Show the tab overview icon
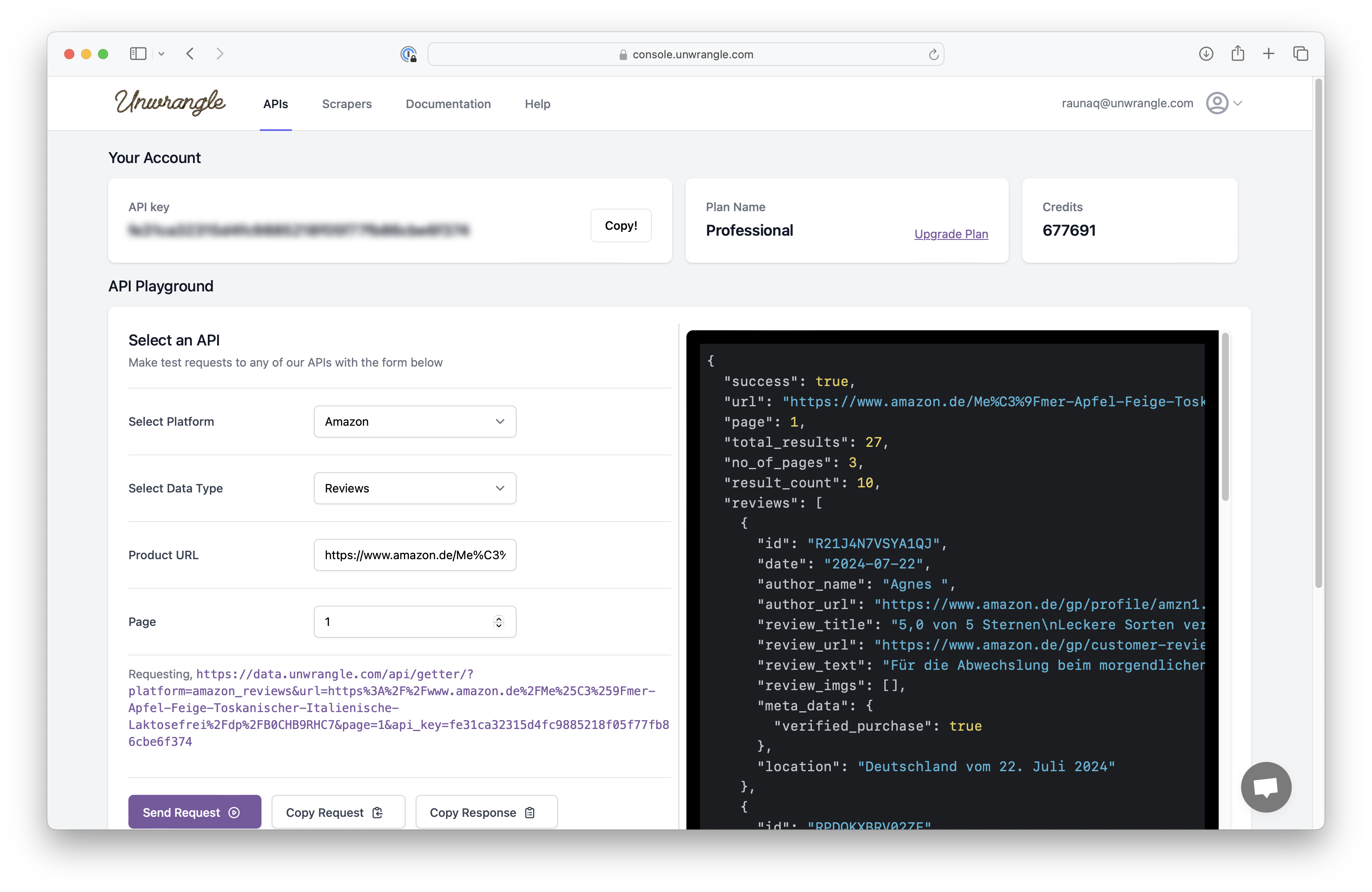Viewport: 1372px width, 892px height. tap(1301, 54)
